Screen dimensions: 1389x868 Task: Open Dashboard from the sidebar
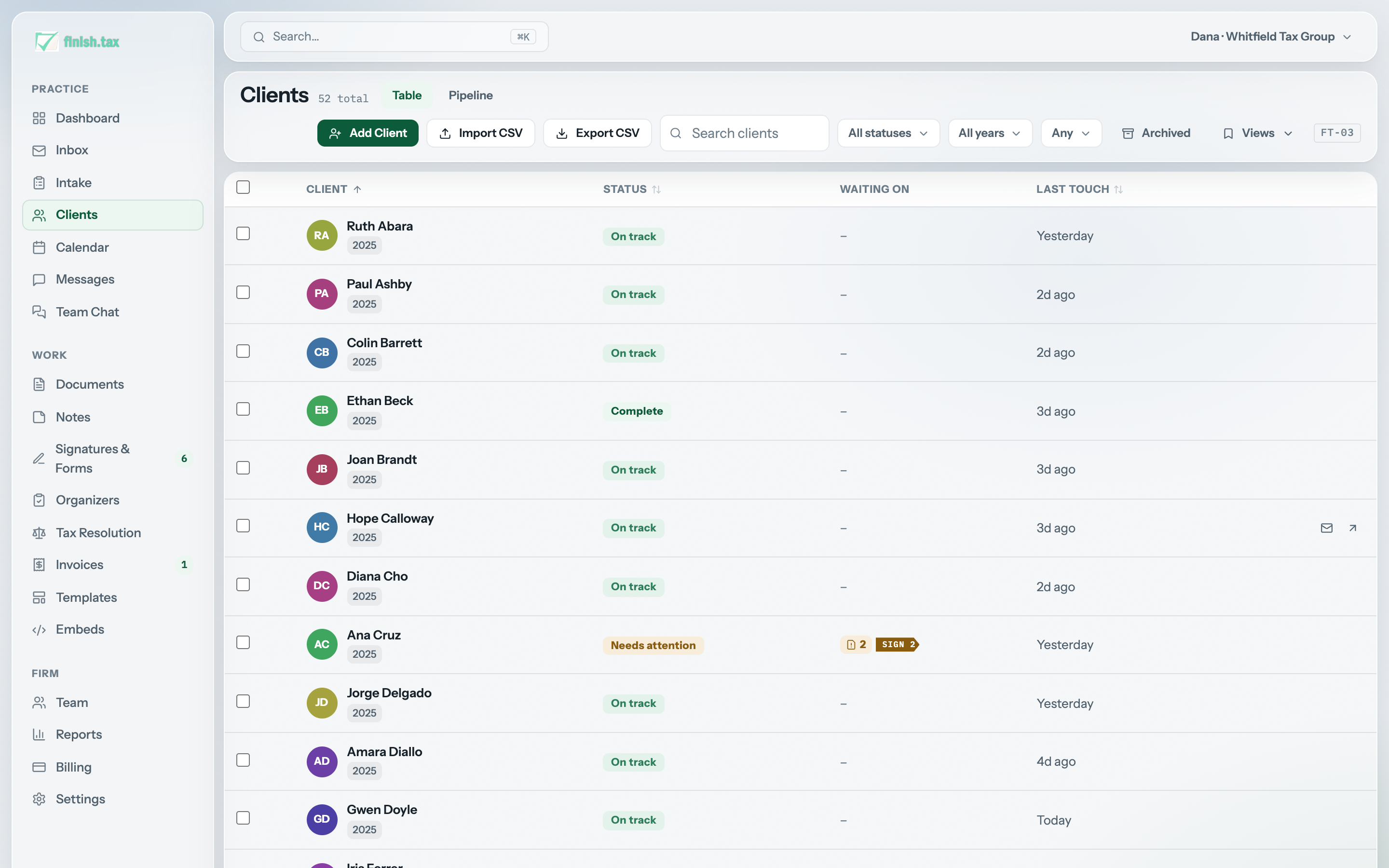[x=112, y=118]
